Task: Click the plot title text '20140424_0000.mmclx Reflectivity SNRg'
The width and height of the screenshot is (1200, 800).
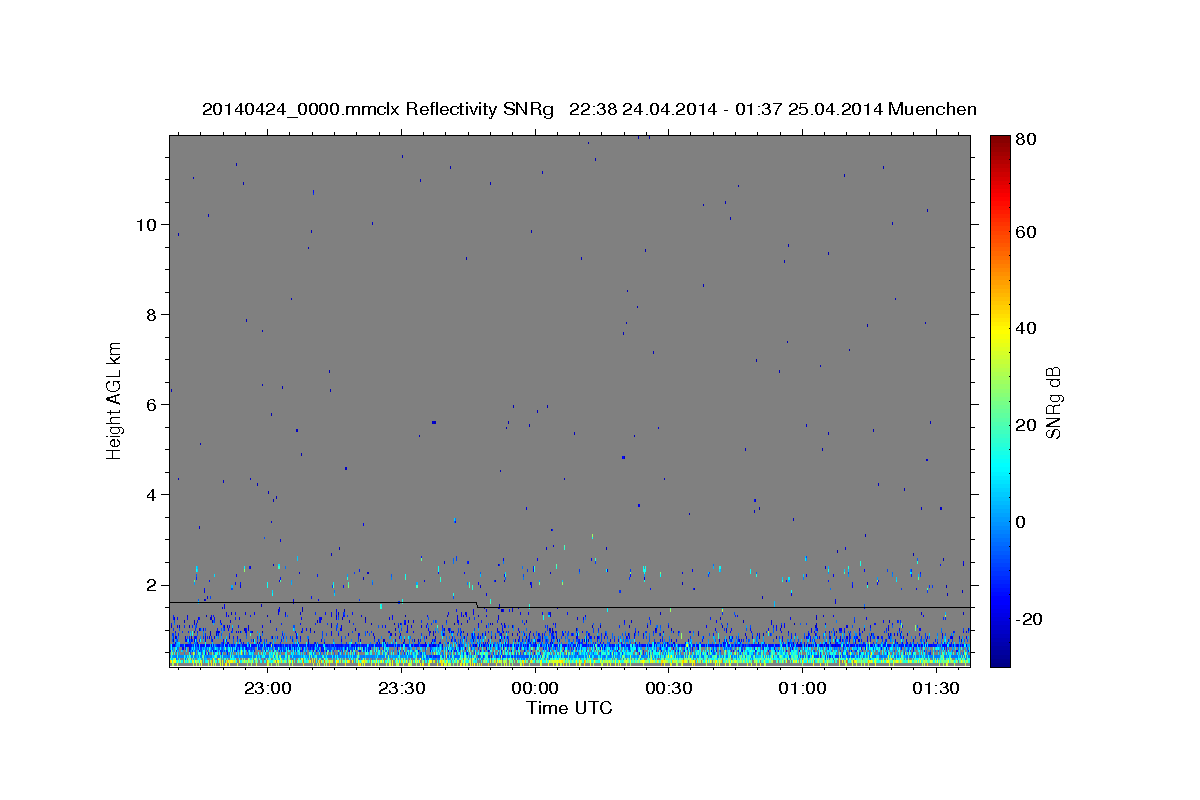Action: pyautogui.click(x=377, y=109)
